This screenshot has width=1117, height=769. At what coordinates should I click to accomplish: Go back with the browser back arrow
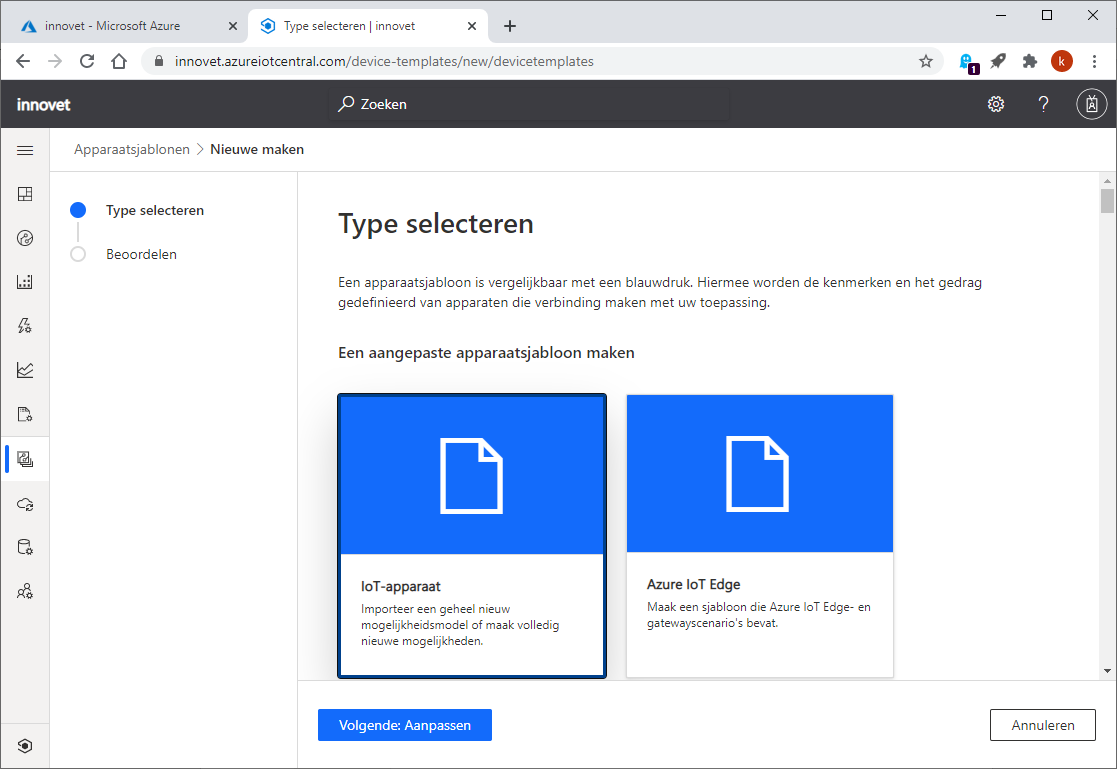(23, 61)
